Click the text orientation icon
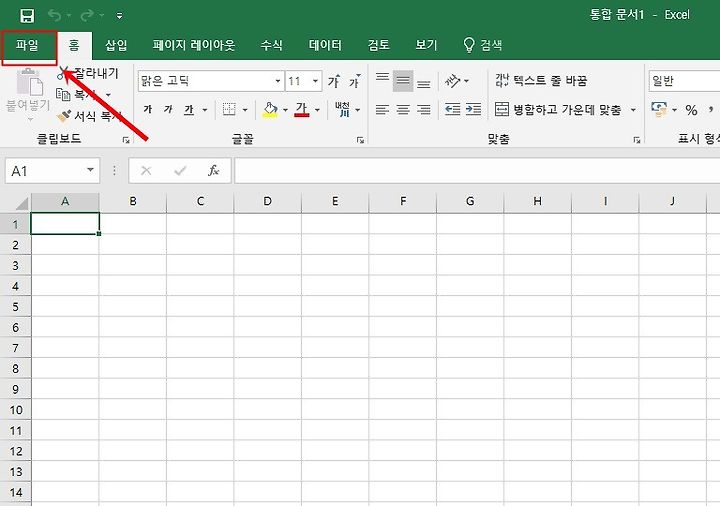Image resolution: width=720 pixels, height=506 pixels. coord(452,81)
